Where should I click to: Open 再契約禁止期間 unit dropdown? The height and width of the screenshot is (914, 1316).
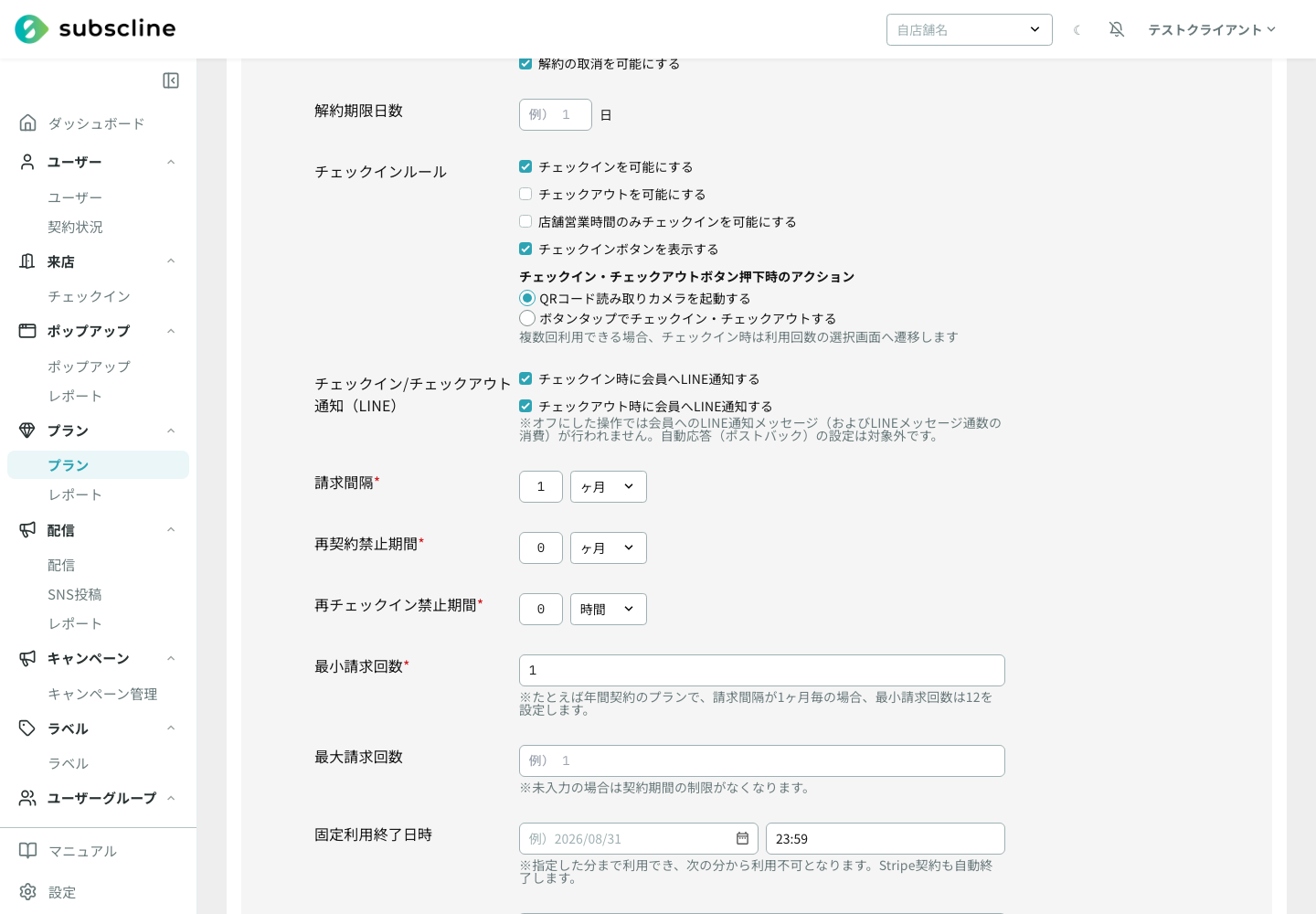[x=609, y=547]
